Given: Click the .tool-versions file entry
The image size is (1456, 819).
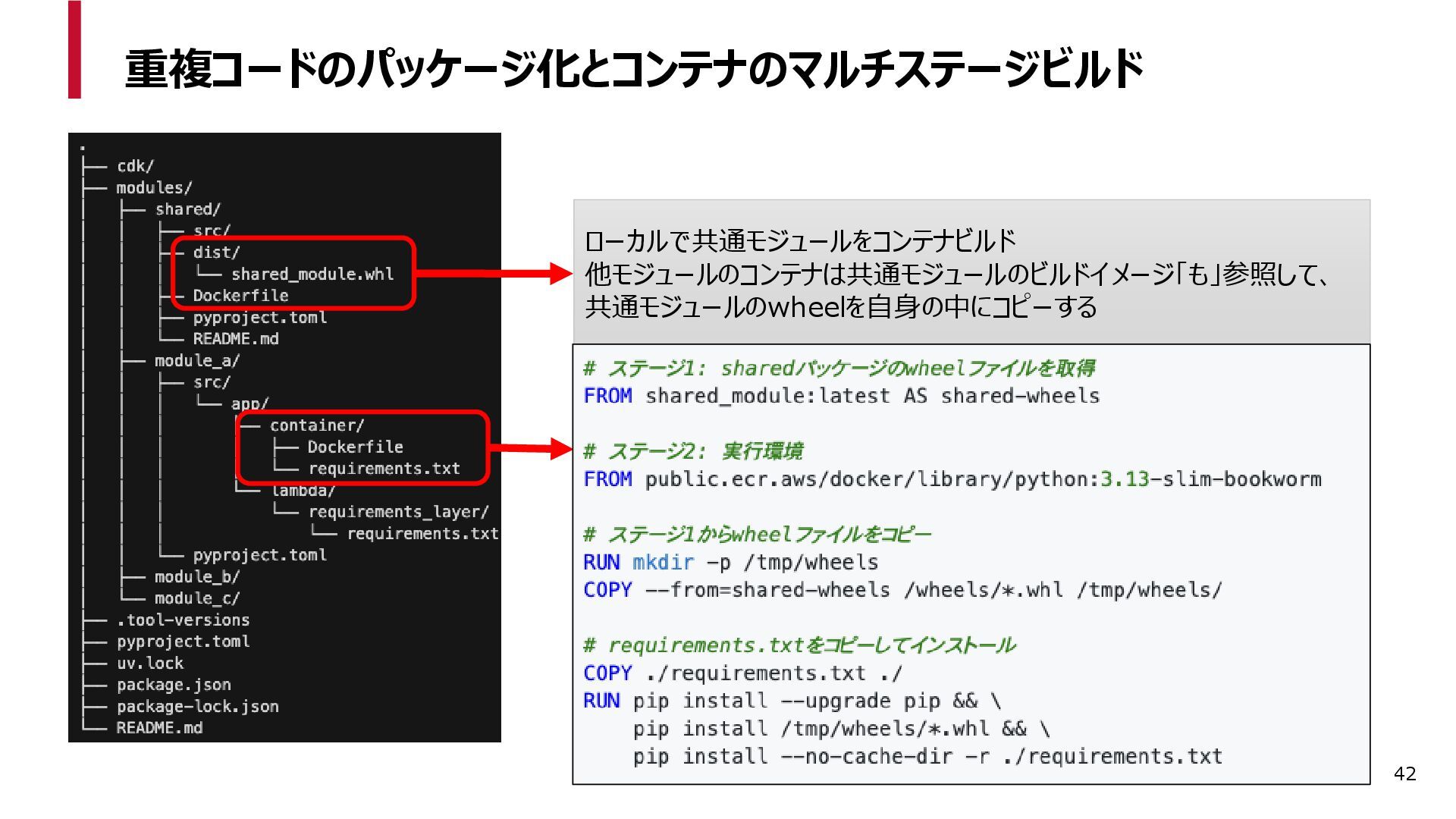Looking at the screenshot, I should tap(183, 620).
